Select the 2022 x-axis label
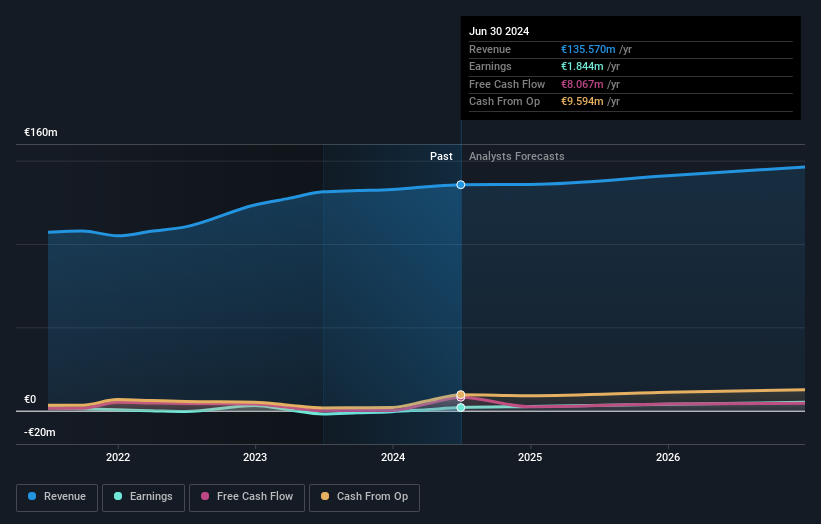Image resolution: width=821 pixels, height=524 pixels. coord(118,457)
